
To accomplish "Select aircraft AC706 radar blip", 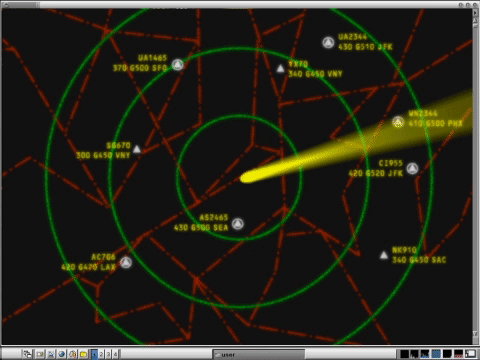I will click(x=126, y=262).
